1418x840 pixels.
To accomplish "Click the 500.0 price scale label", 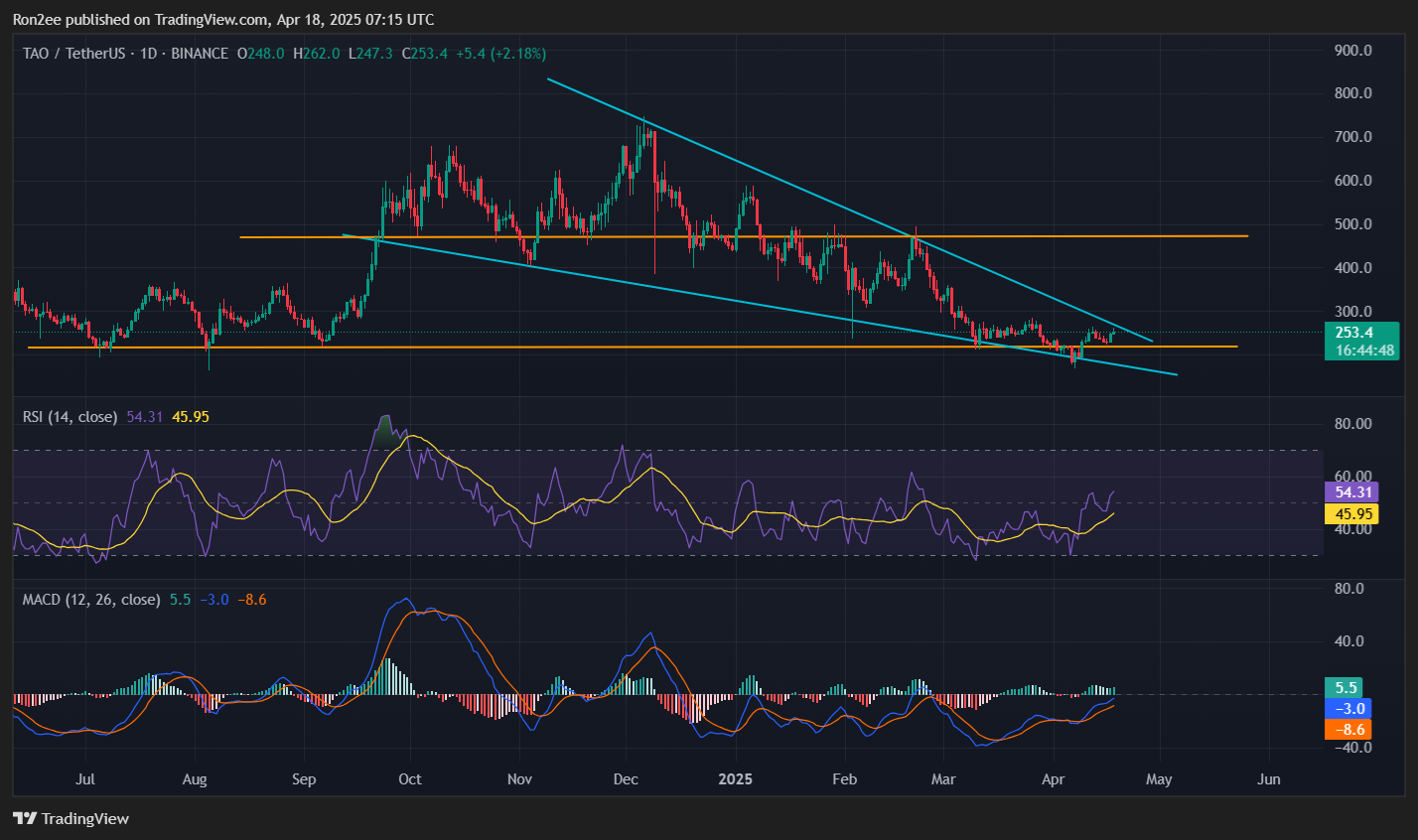I will (x=1353, y=224).
